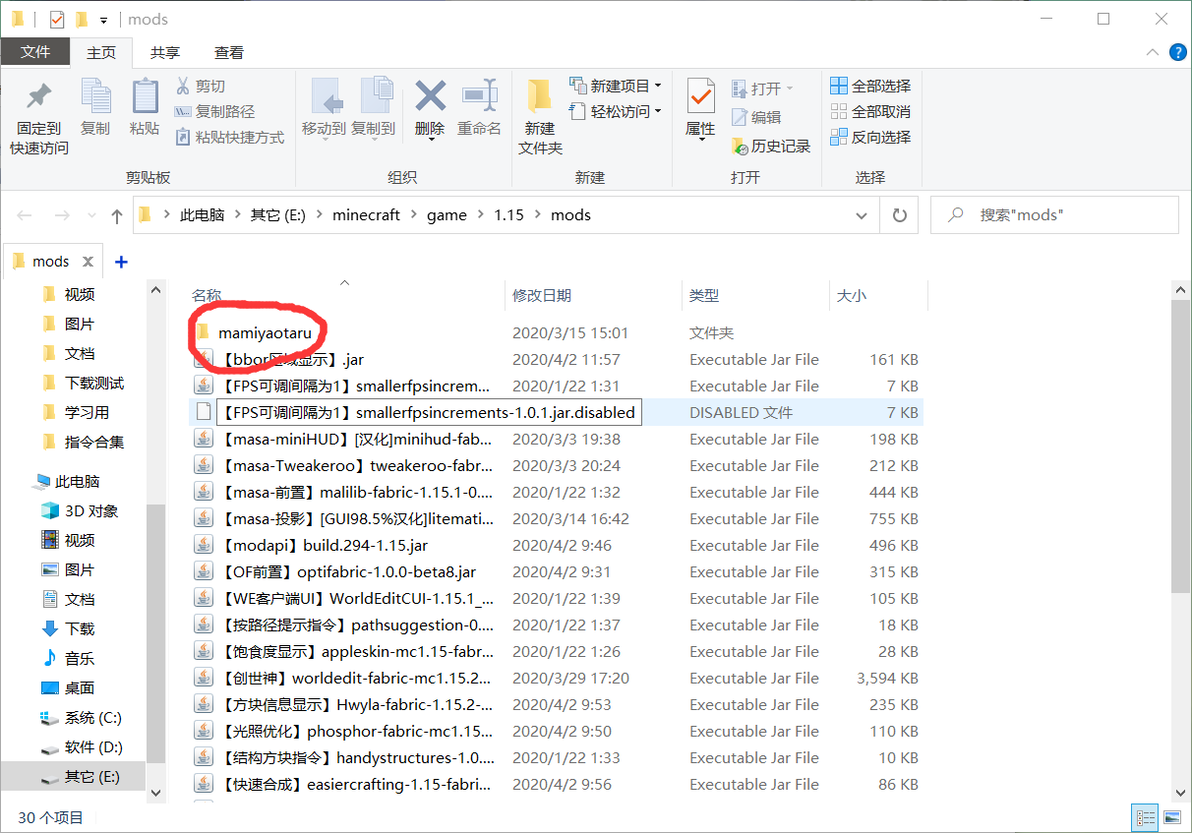Go up one level with the up arrow
The image size is (1192, 833).
click(116, 216)
